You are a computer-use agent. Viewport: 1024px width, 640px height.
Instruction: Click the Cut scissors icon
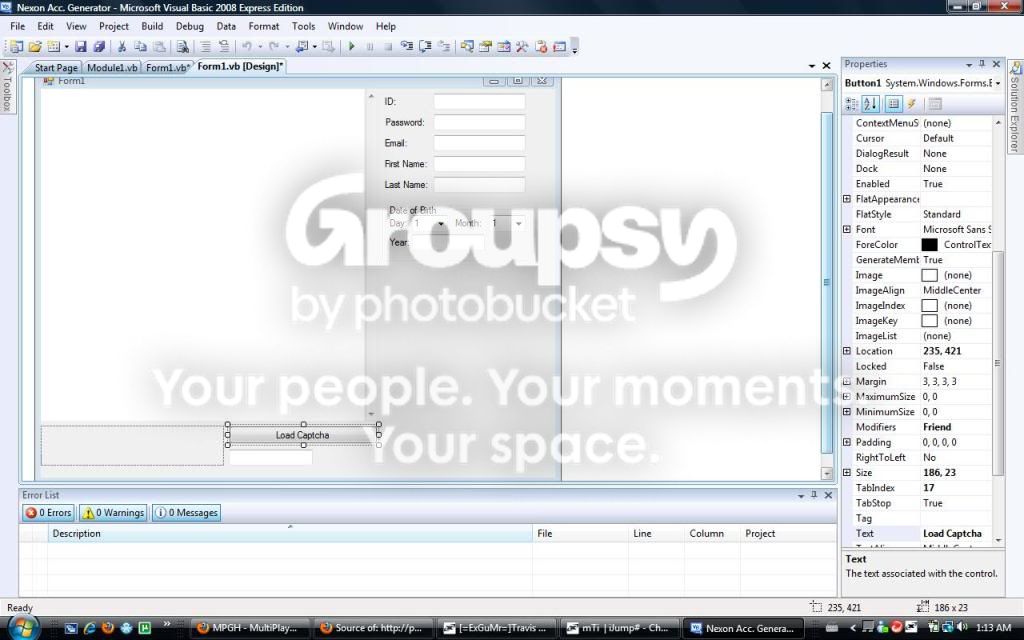tap(121, 46)
